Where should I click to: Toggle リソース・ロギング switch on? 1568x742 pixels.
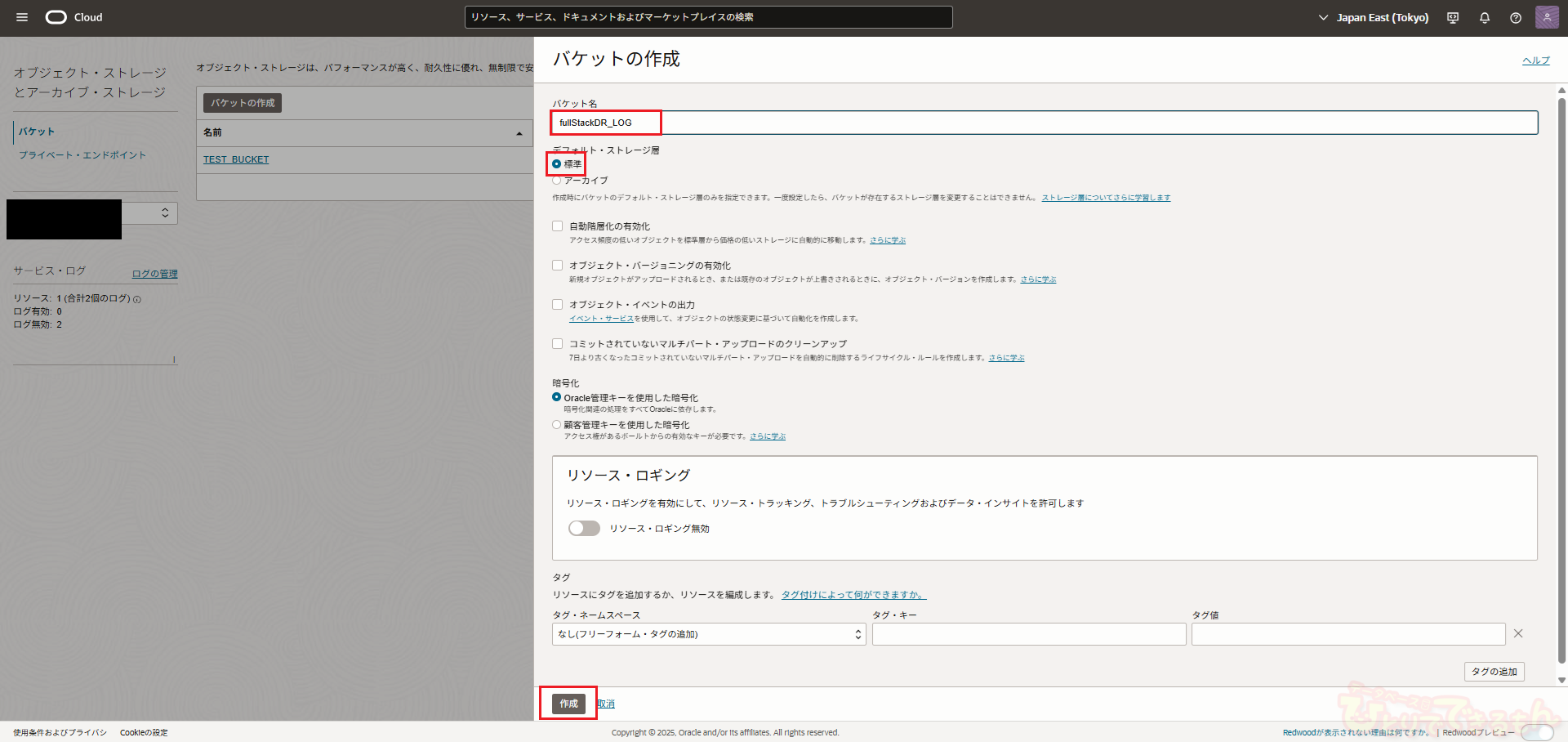[x=584, y=529]
